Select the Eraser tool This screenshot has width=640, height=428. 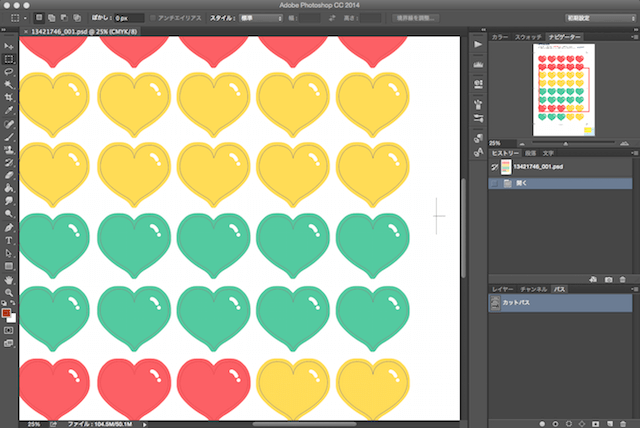pos(9,175)
